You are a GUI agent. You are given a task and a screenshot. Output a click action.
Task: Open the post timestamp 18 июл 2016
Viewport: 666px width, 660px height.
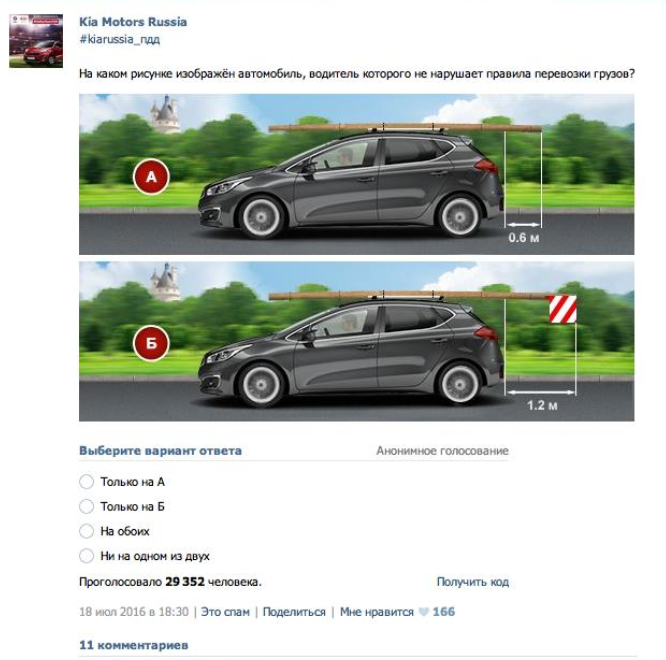point(134,612)
